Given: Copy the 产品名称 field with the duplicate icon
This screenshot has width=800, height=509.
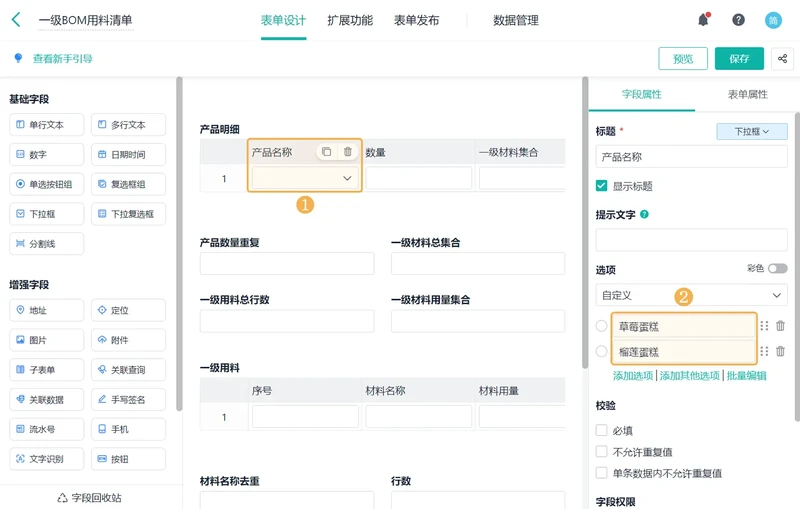Looking at the screenshot, I should [327, 151].
